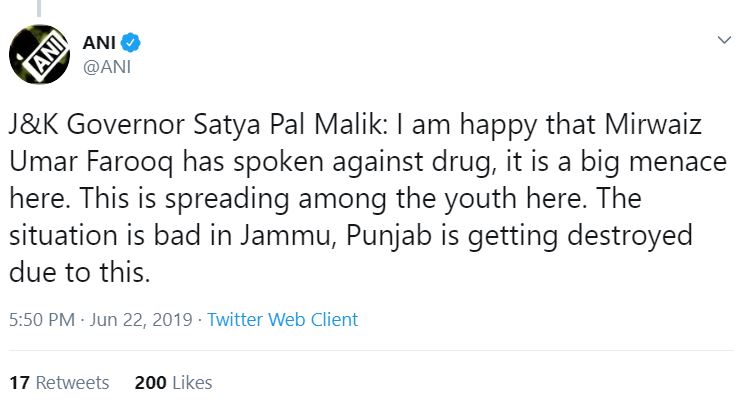
Task: Click the retweet count number 17
Action: coord(17,383)
